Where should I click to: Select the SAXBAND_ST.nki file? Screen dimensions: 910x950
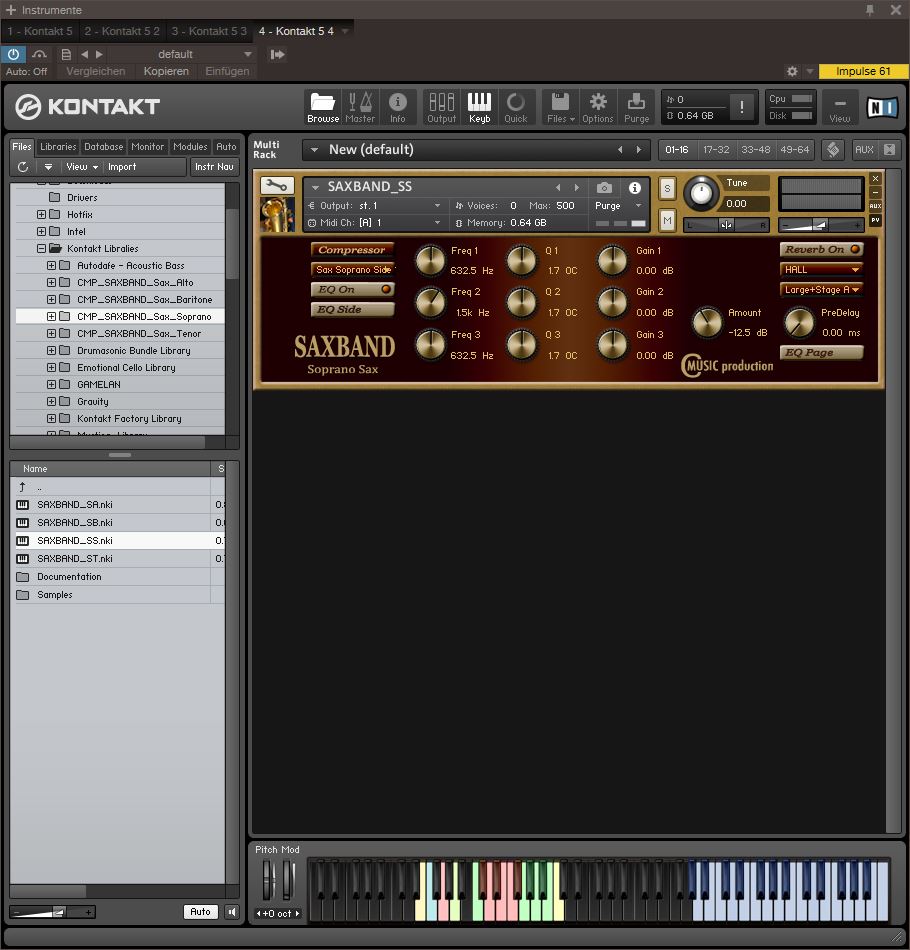click(75, 559)
